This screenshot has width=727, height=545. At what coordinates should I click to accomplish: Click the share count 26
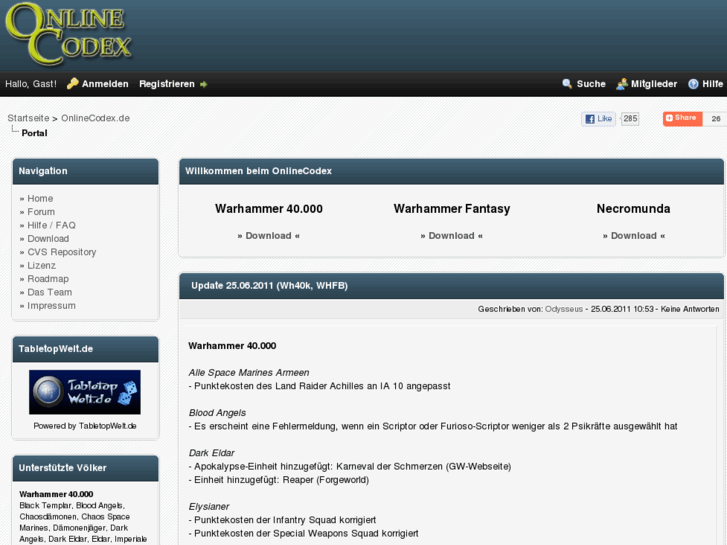715,119
